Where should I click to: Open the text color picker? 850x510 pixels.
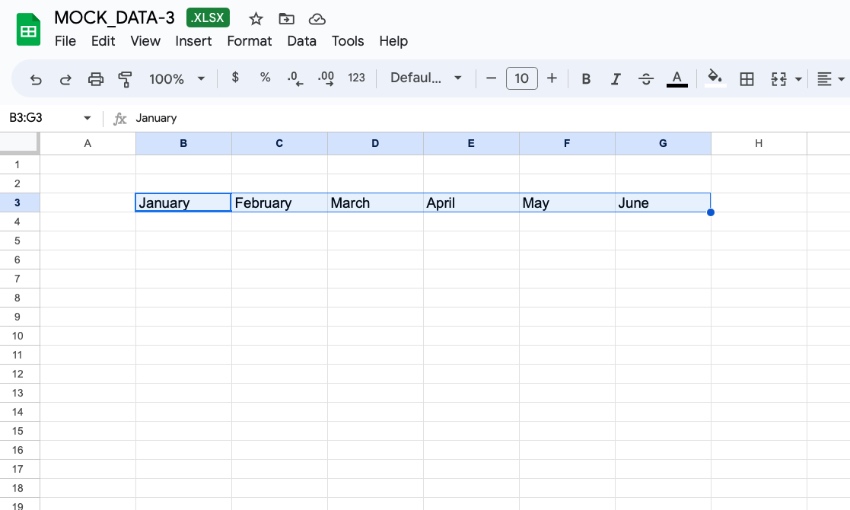tap(677, 79)
